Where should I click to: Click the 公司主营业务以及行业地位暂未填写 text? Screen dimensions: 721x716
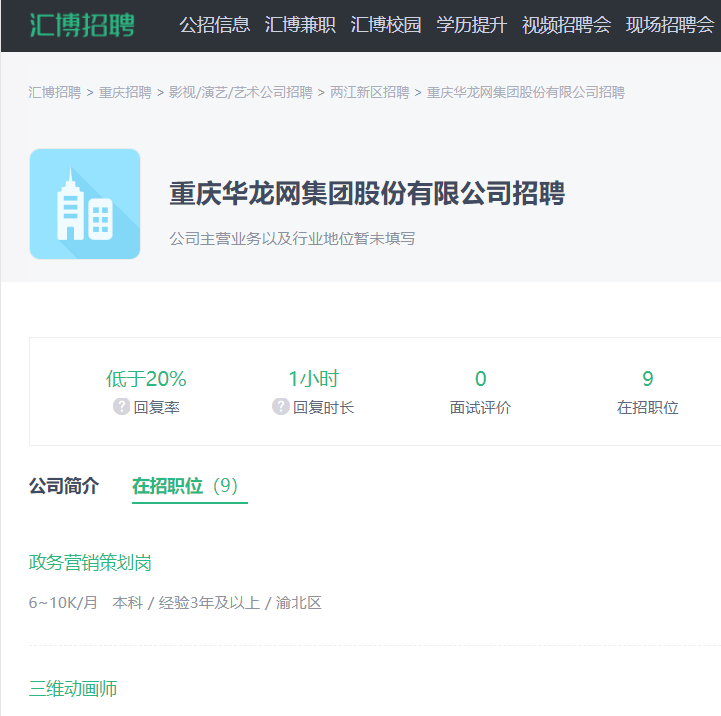click(x=292, y=238)
